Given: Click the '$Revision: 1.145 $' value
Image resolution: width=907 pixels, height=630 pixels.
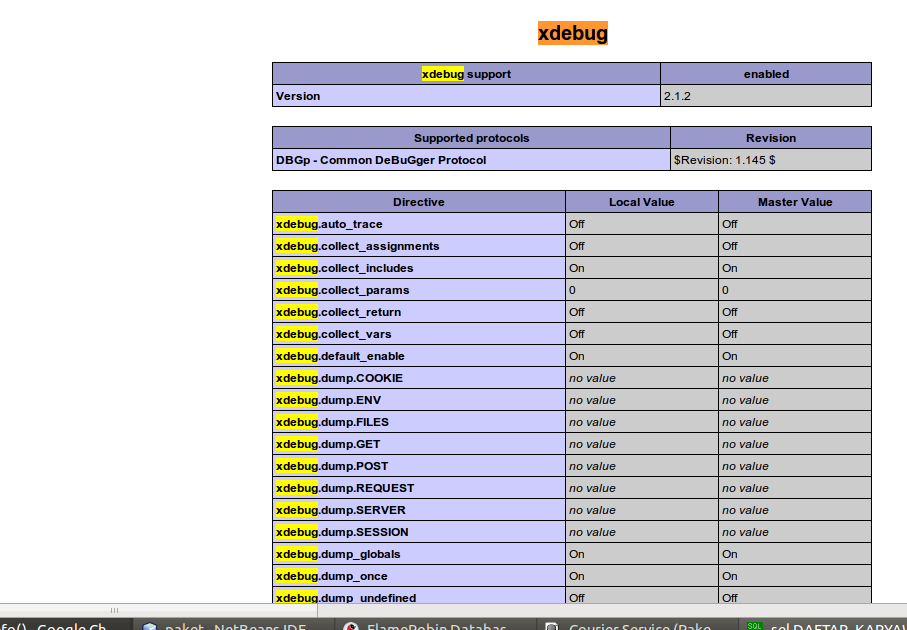Looking at the screenshot, I should click(x=771, y=160).
